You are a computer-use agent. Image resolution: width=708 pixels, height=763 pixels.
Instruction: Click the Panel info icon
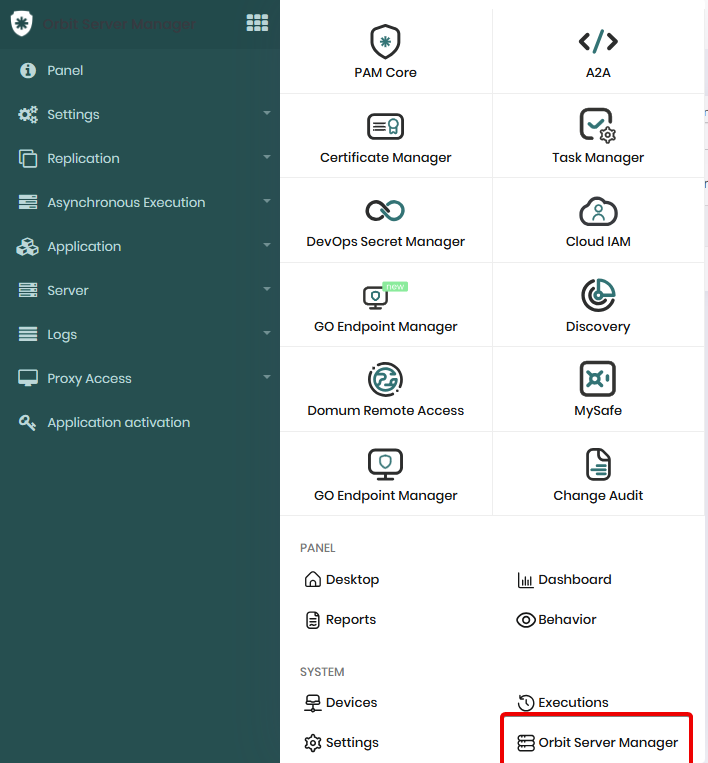pyautogui.click(x=28, y=71)
